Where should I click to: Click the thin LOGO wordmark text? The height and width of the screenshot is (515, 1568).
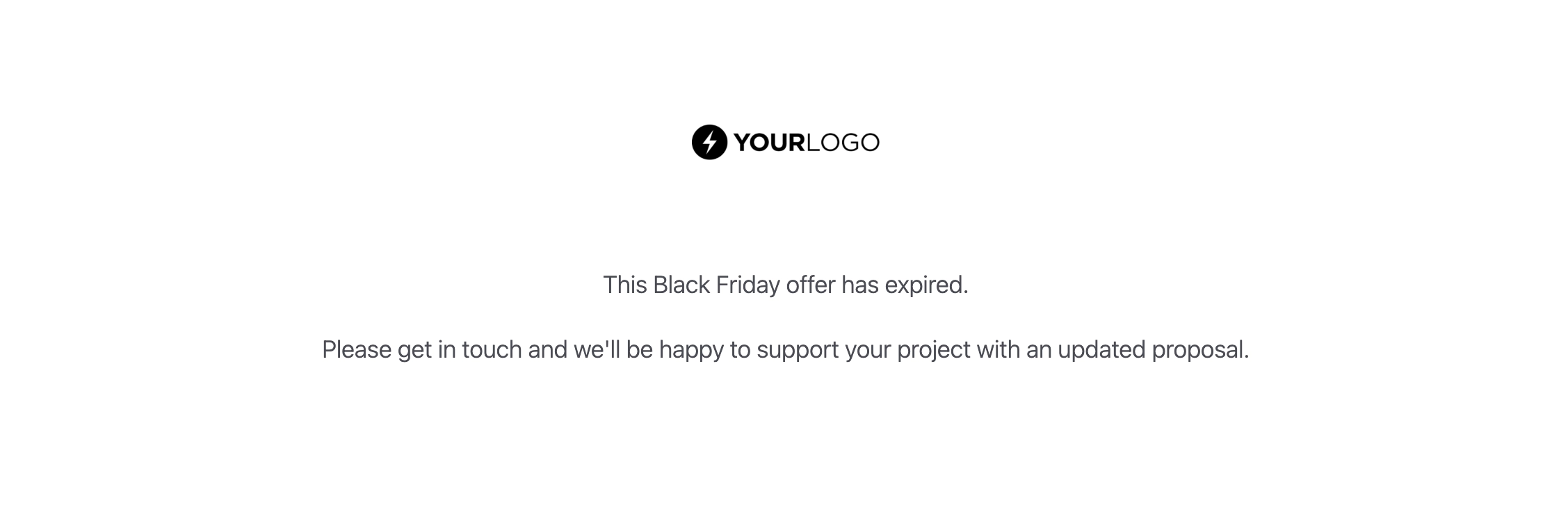pyautogui.click(x=843, y=143)
